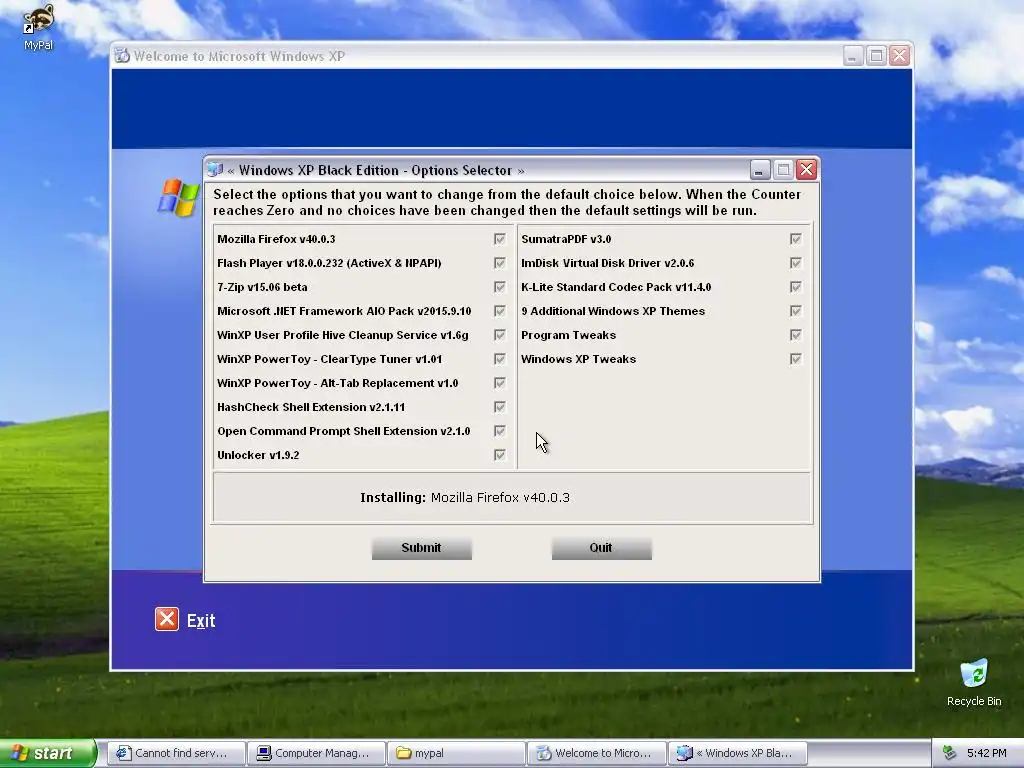Open the MyPal desktop shortcut icon

point(37,26)
